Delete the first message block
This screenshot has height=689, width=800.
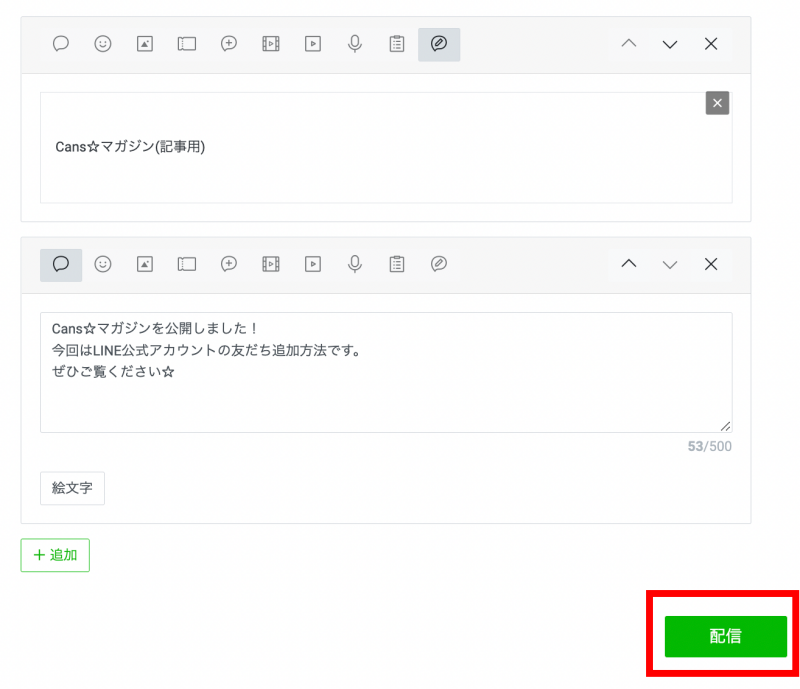tap(711, 44)
